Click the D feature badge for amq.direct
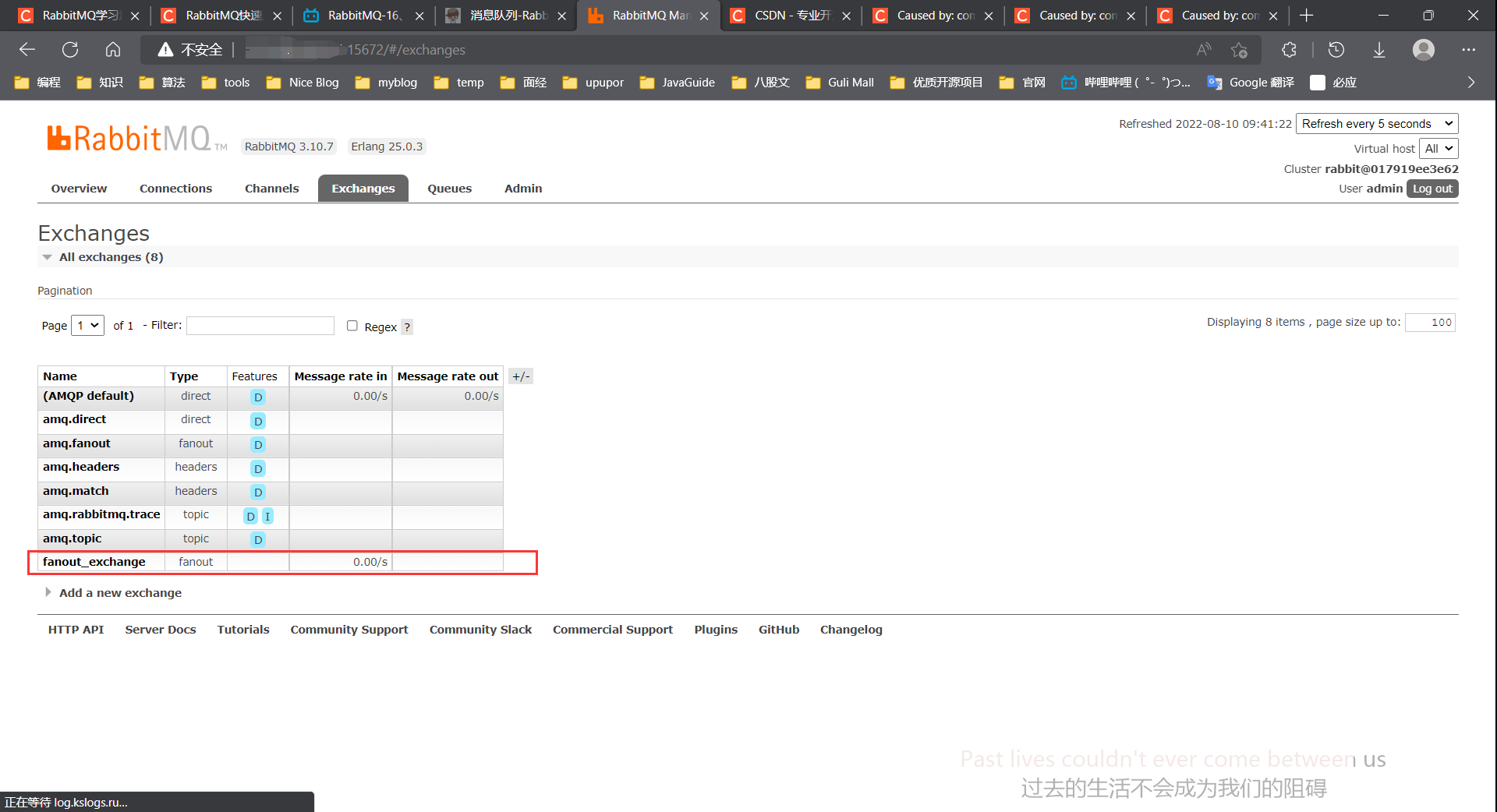The width and height of the screenshot is (1497, 812). (x=258, y=421)
